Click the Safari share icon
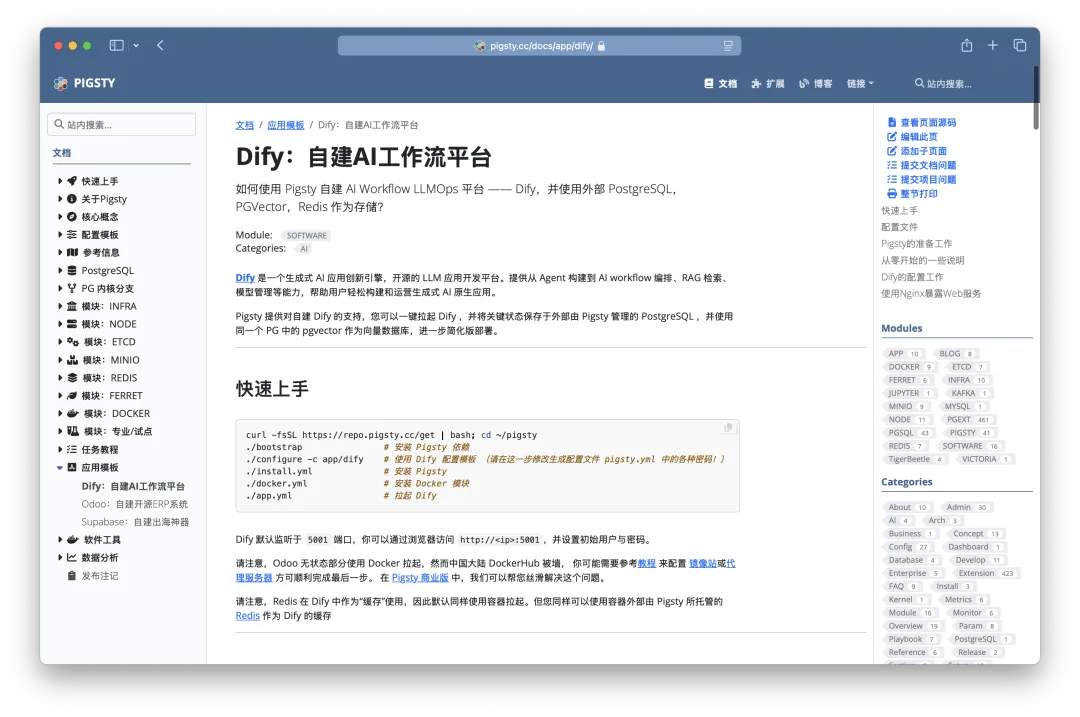The width and height of the screenshot is (1080, 717). (966, 45)
